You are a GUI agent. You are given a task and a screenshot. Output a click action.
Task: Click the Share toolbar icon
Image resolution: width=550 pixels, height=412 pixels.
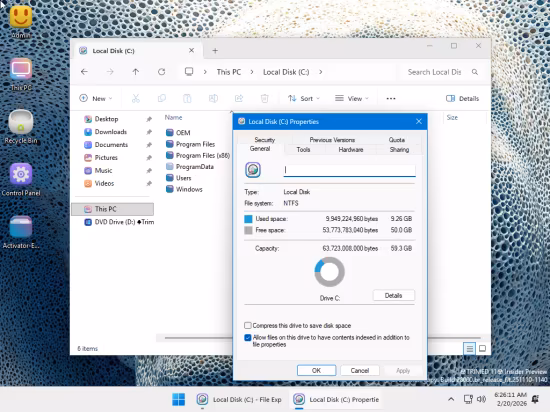coord(239,99)
